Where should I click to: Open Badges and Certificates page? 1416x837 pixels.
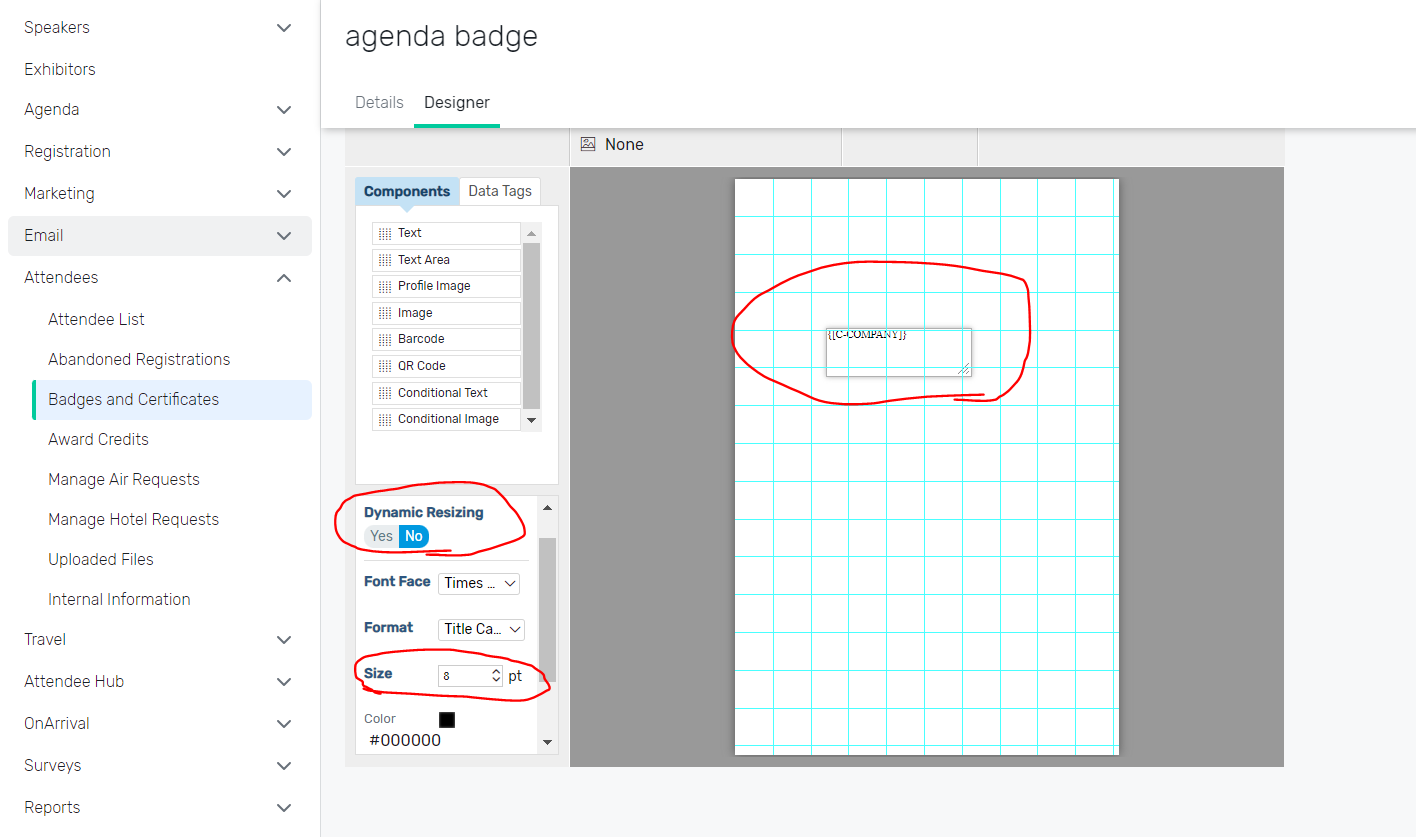(172, 399)
